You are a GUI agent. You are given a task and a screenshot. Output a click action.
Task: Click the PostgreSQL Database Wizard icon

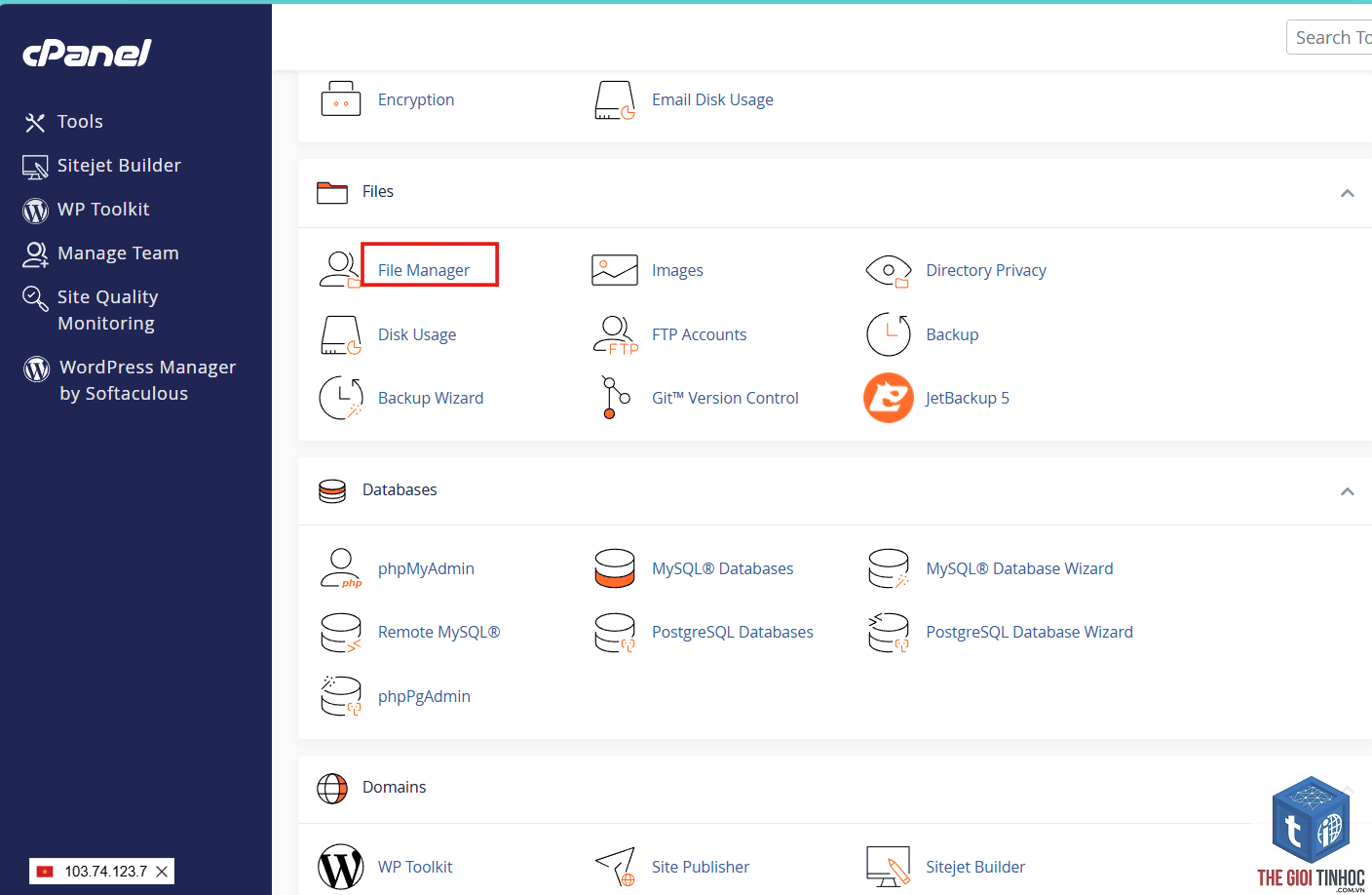889,633
